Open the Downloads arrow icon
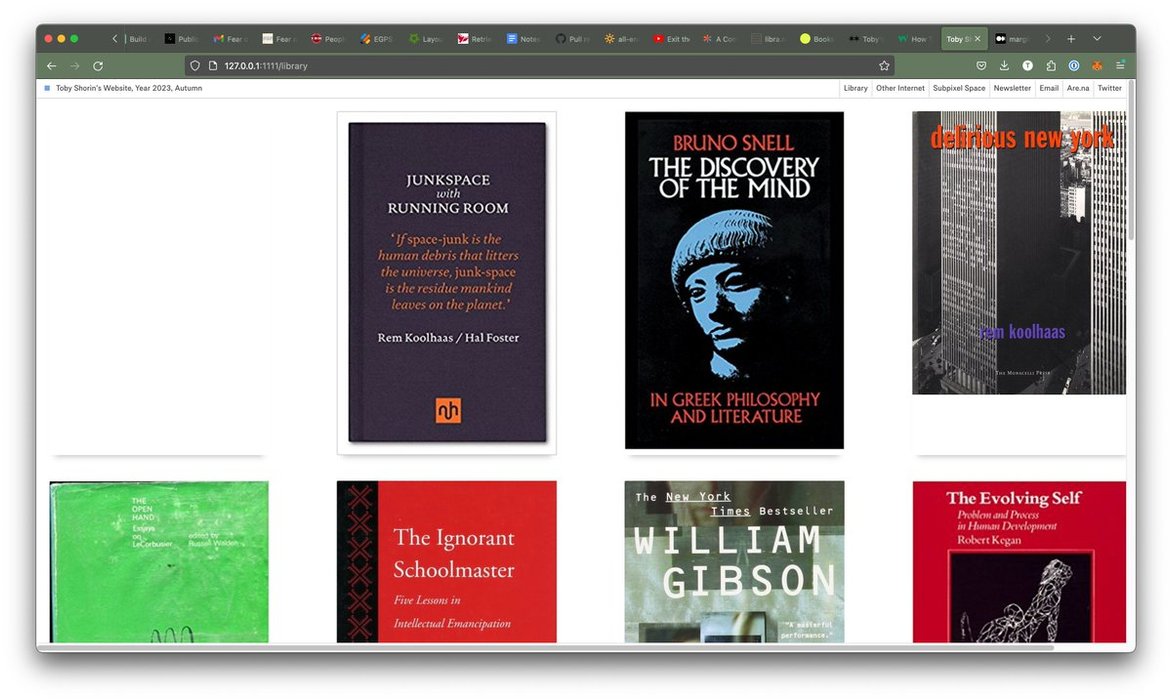The image size is (1172, 700). [x=1005, y=66]
